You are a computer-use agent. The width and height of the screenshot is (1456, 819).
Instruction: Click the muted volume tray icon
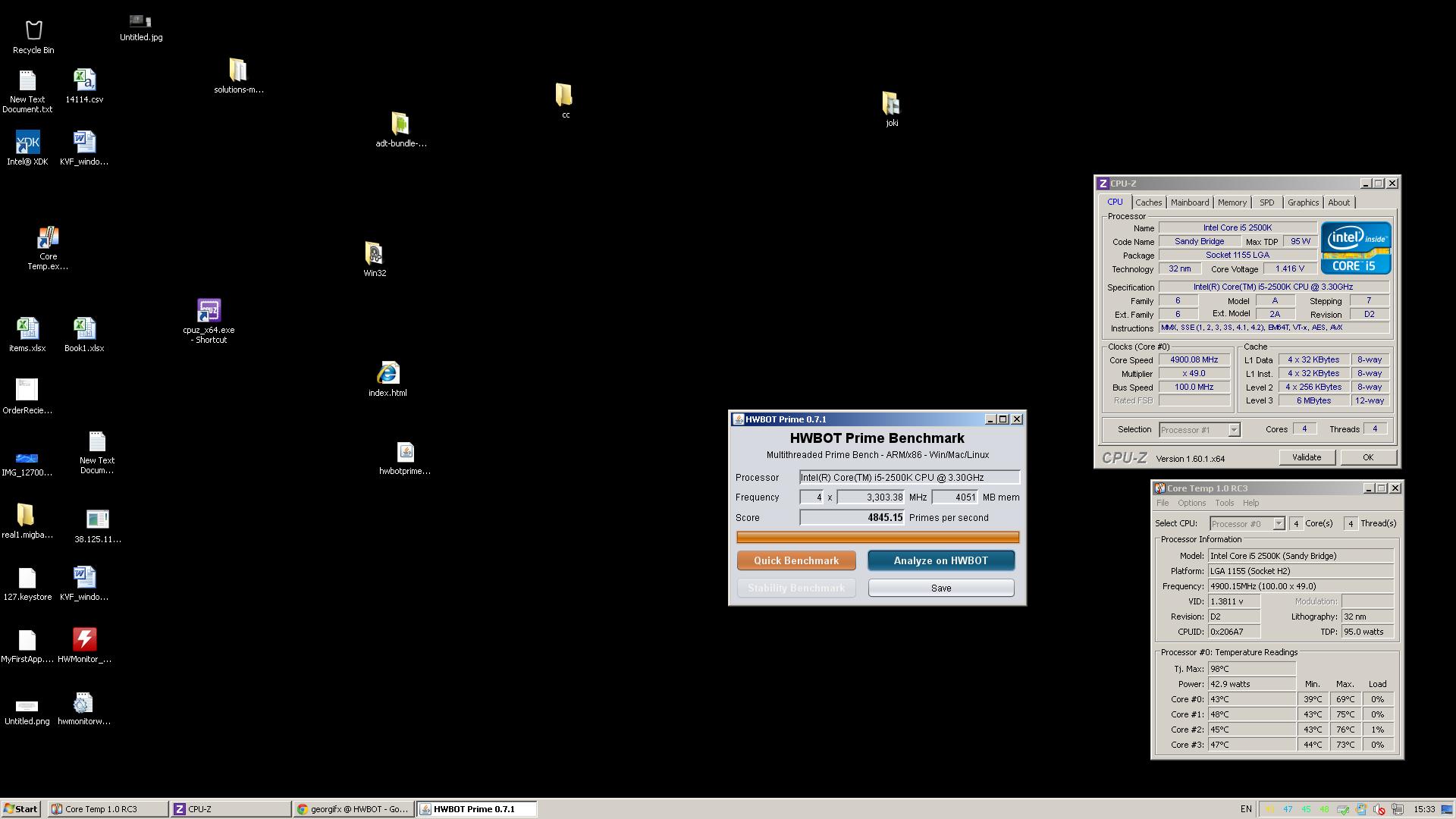tap(1379, 809)
